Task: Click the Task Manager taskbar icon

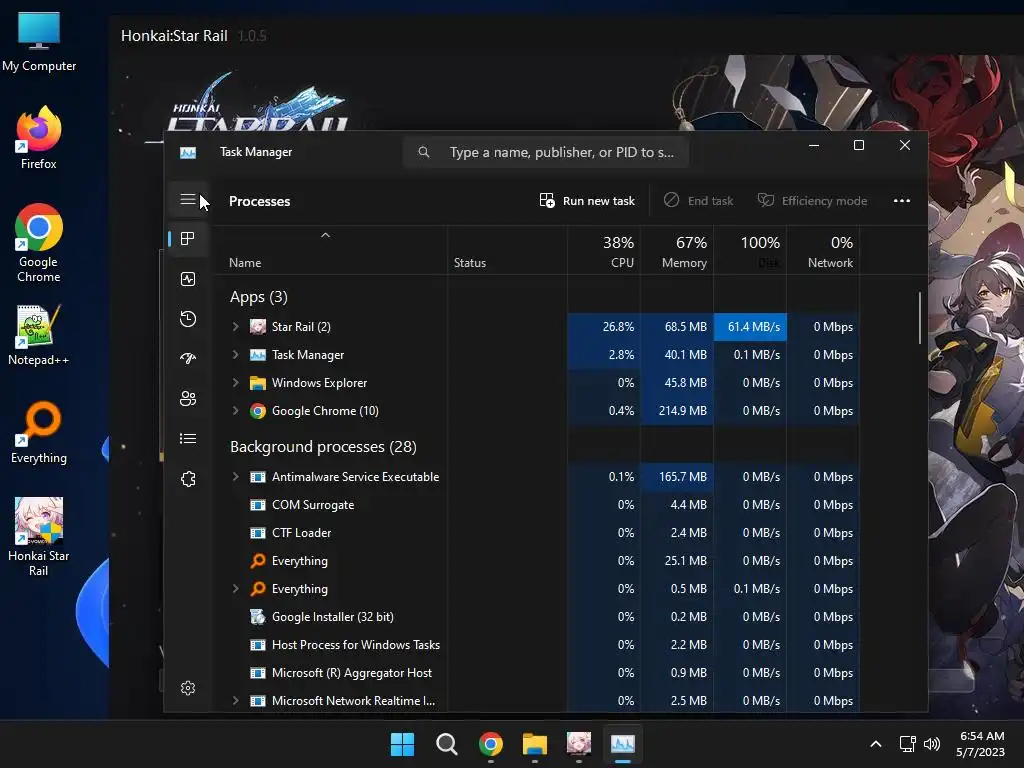Action: click(x=622, y=744)
